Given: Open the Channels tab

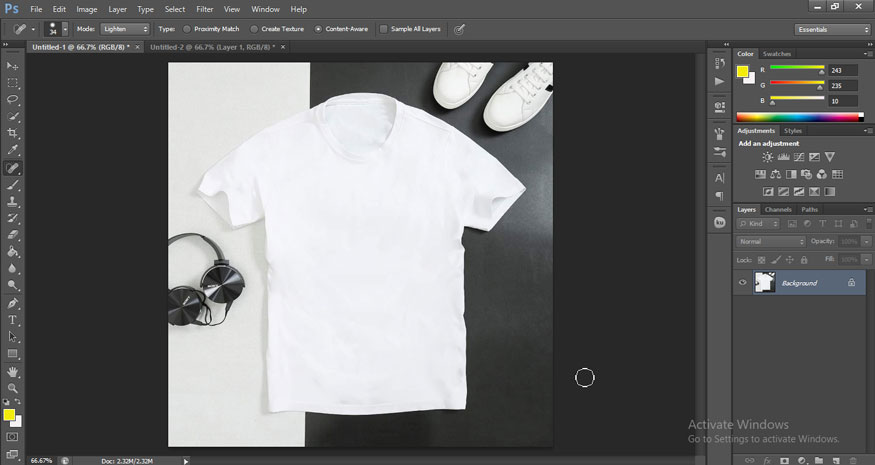Looking at the screenshot, I should 778,209.
